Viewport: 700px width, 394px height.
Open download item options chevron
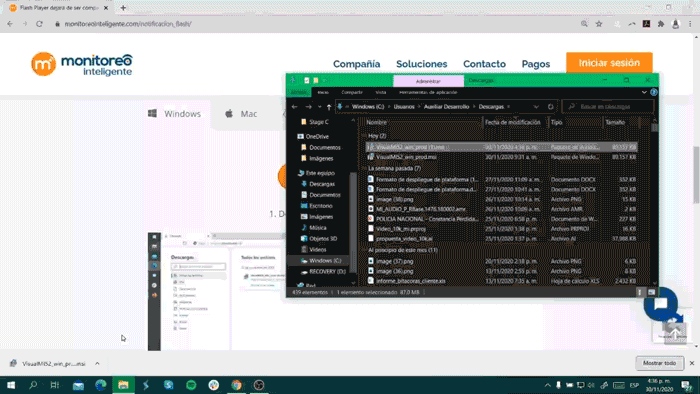(97, 364)
